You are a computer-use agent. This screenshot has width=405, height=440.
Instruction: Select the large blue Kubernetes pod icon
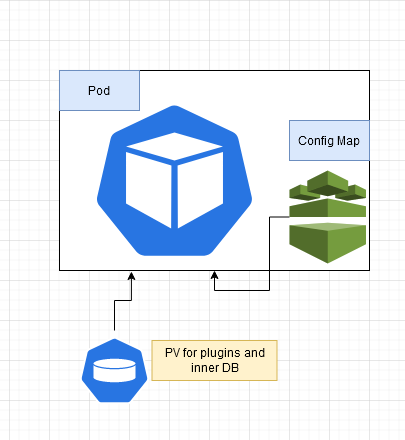(174, 181)
